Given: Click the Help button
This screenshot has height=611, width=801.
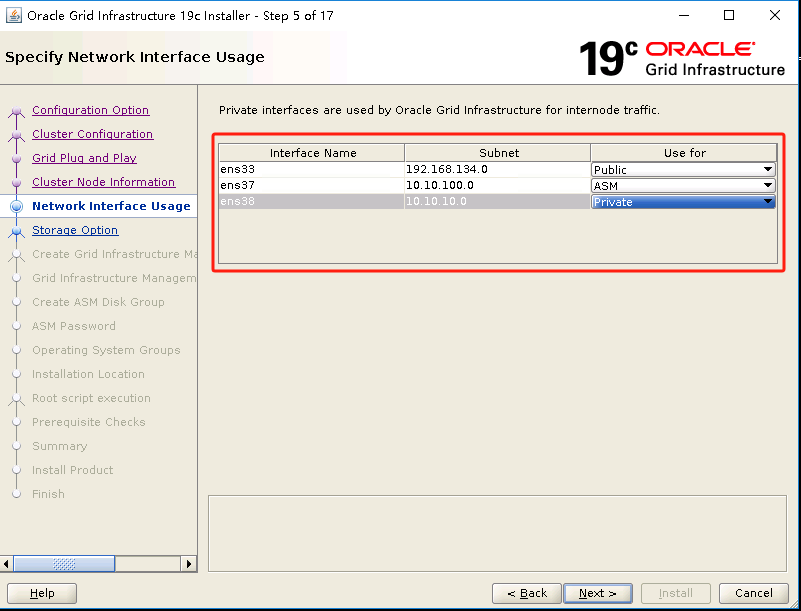Looking at the screenshot, I should pos(42,593).
